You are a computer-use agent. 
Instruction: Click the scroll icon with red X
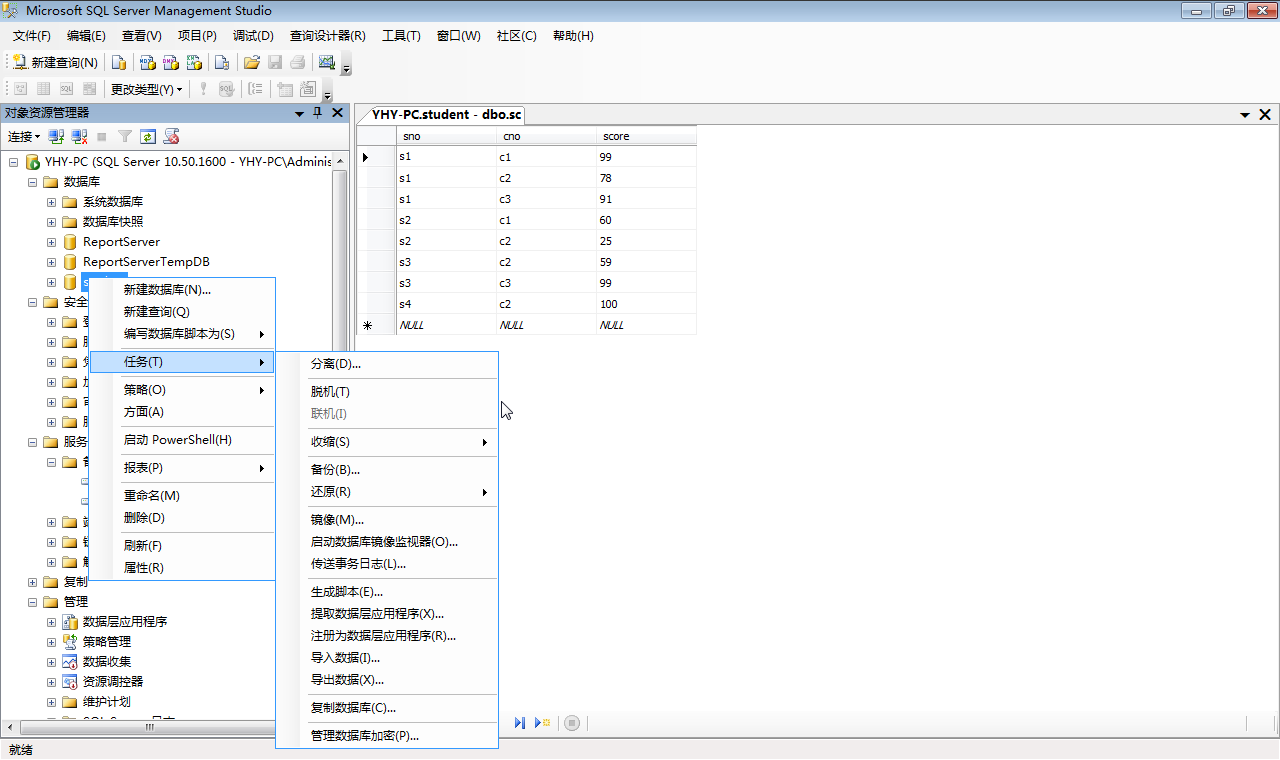[x=172, y=137]
